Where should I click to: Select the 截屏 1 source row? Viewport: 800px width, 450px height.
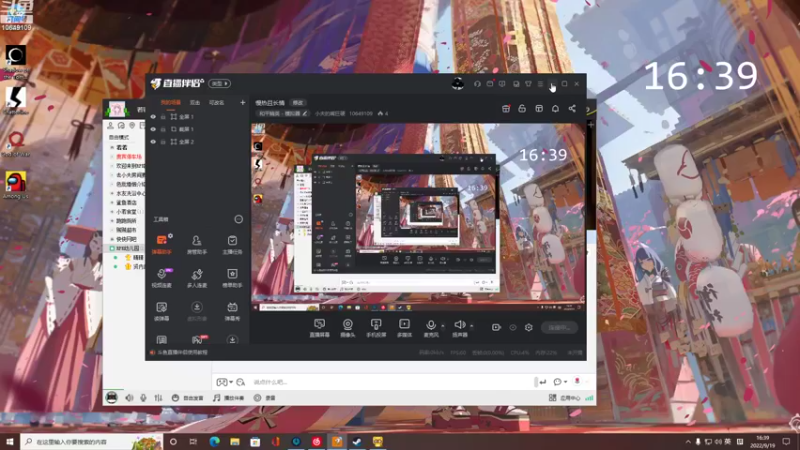[x=198, y=129]
